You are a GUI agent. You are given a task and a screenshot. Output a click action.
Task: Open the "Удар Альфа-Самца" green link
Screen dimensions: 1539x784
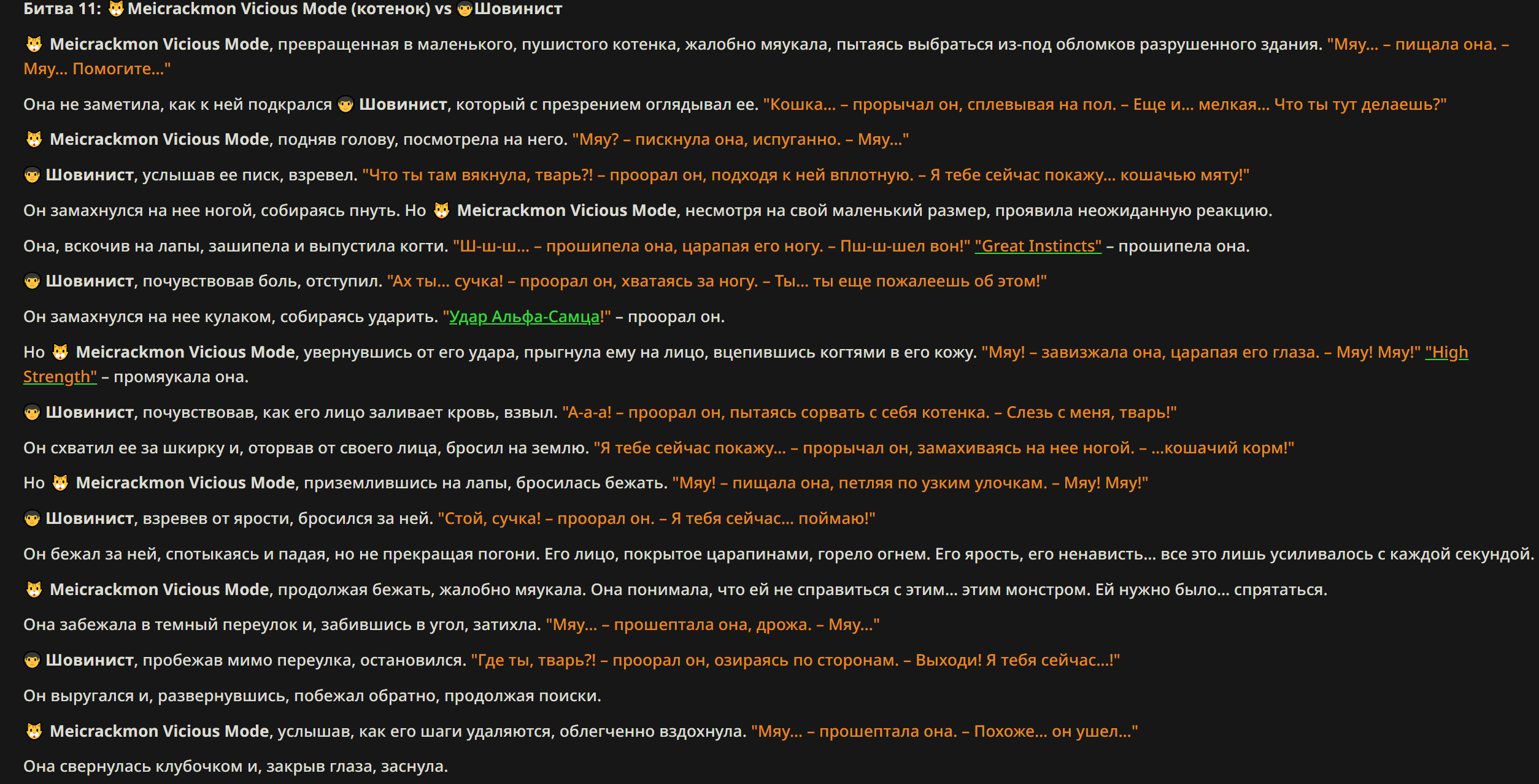524,317
